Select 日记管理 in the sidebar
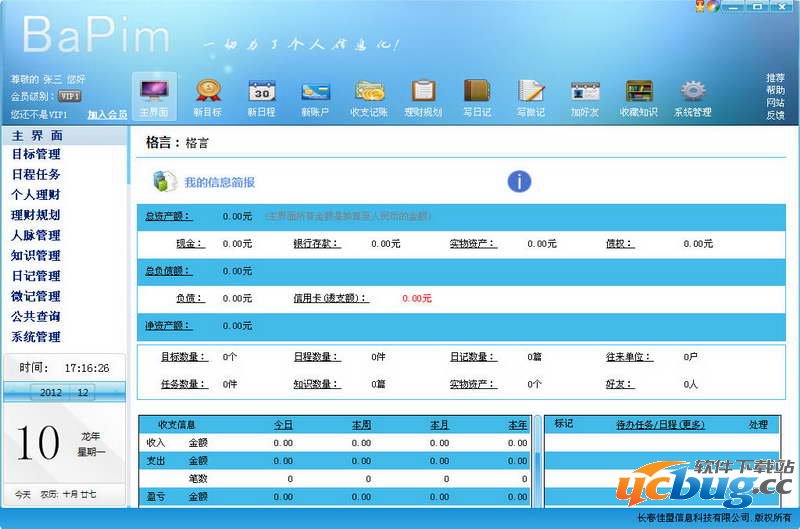This screenshot has height=529, width=800. (x=36, y=276)
